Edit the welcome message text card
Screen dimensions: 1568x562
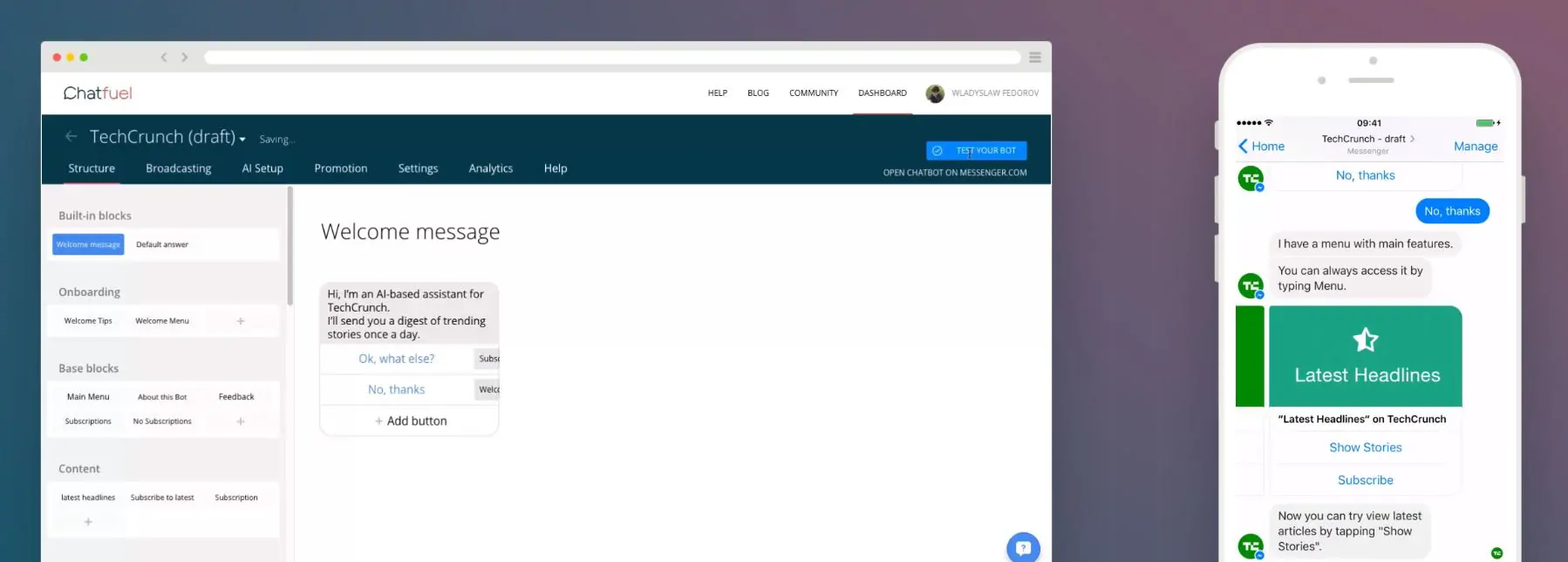pyautogui.click(x=409, y=314)
